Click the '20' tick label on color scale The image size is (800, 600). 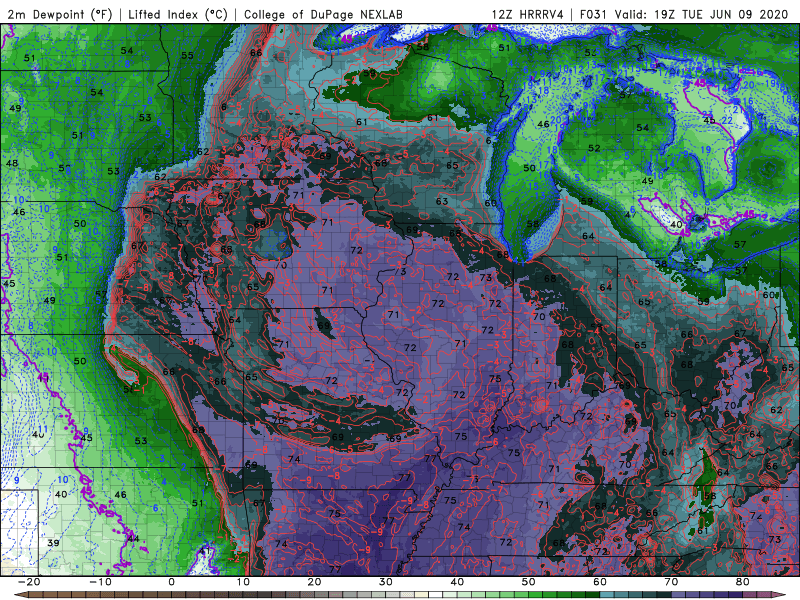pyautogui.click(x=314, y=582)
